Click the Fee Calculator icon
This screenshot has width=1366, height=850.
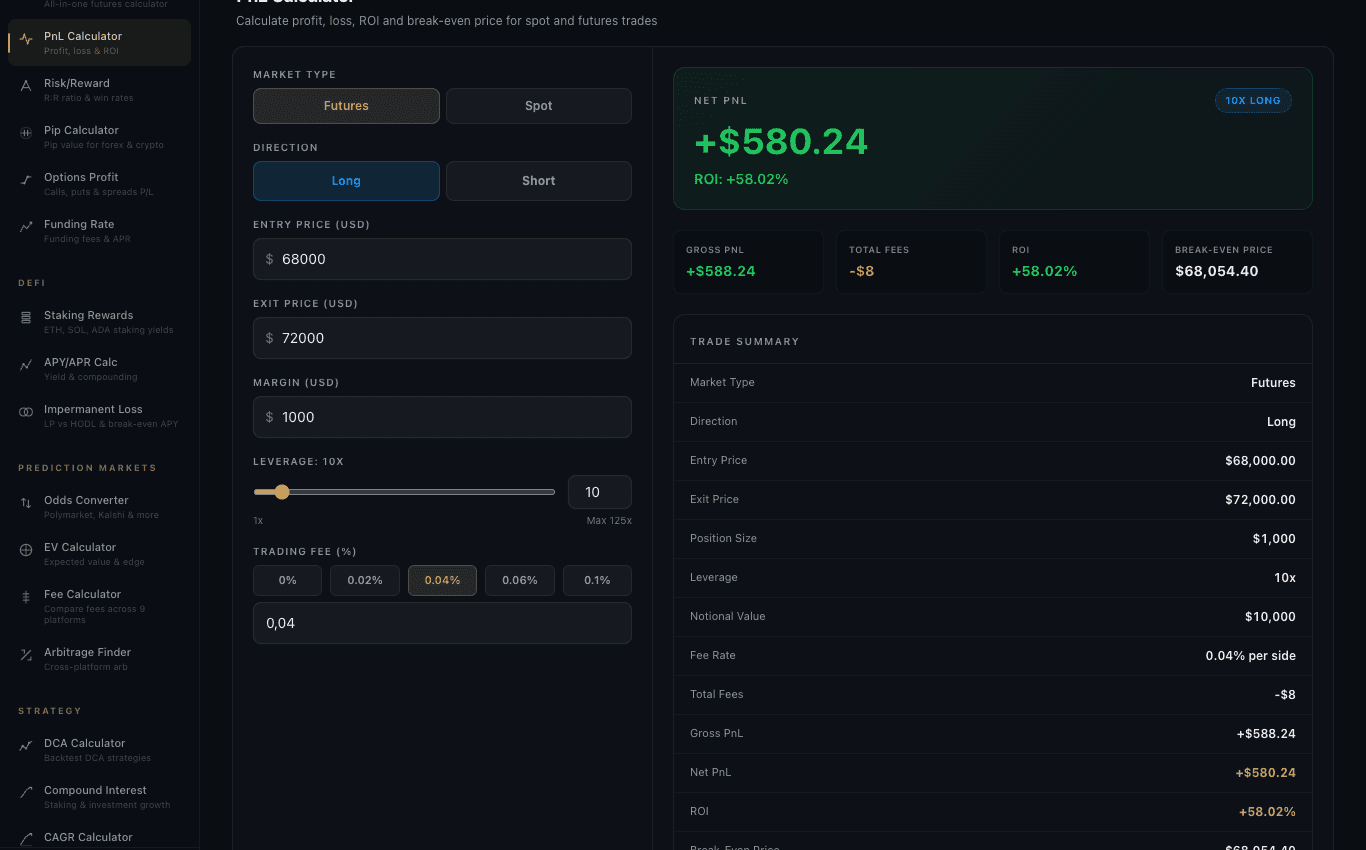click(x=26, y=598)
